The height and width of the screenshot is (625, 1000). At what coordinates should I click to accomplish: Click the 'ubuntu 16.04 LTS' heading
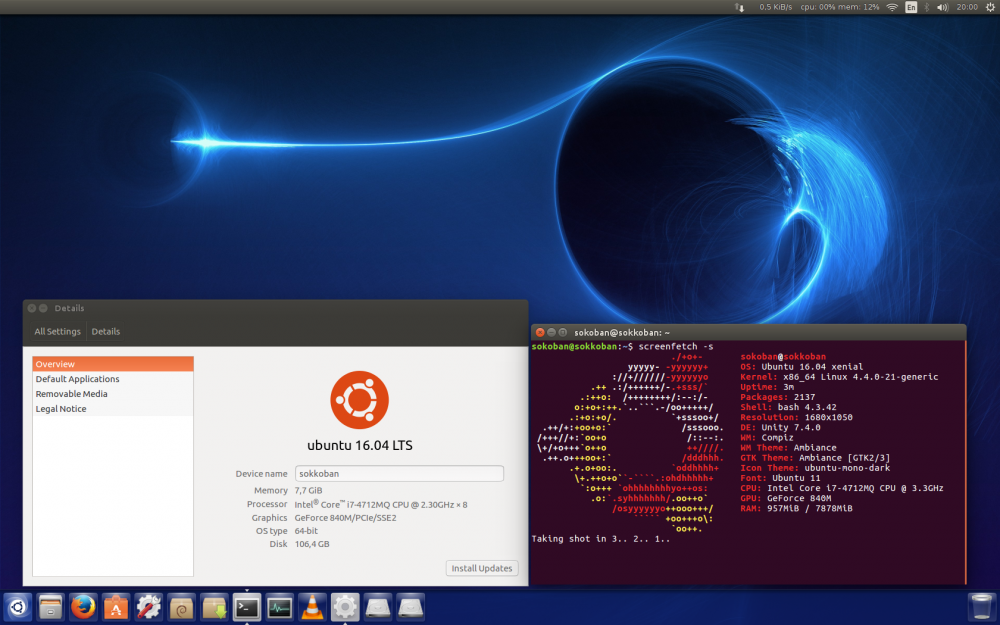point(360,445)
